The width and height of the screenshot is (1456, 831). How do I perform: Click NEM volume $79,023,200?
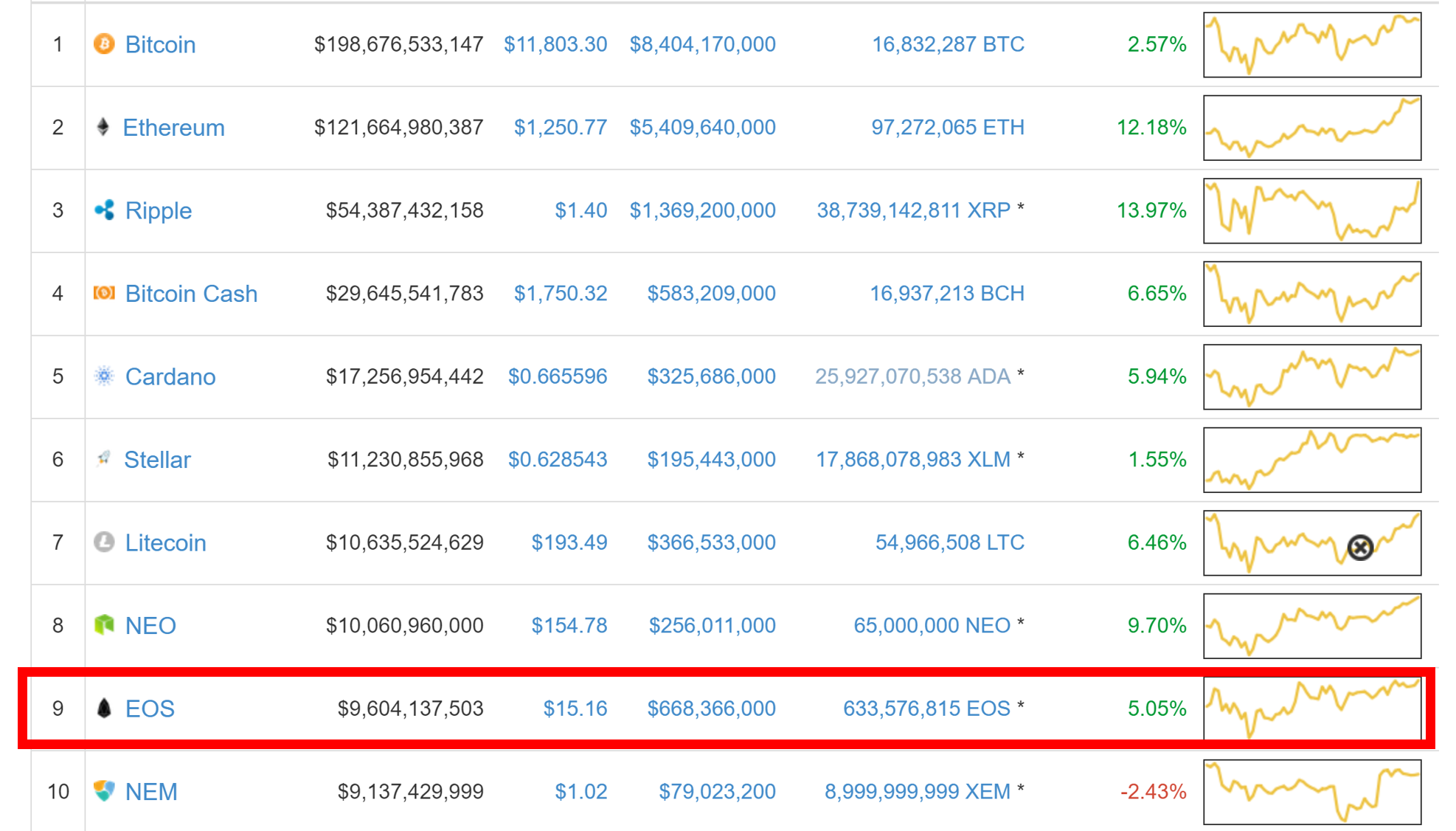(717, 792)
